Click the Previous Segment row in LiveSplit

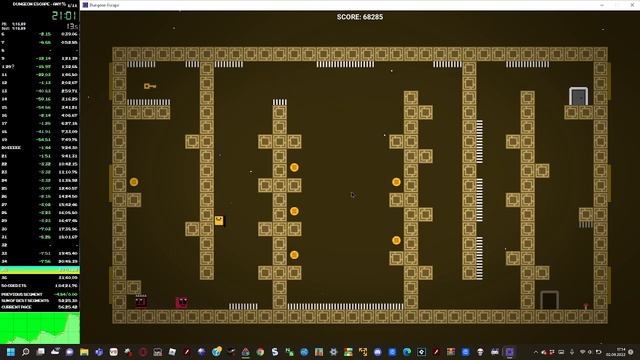(40, 294)
